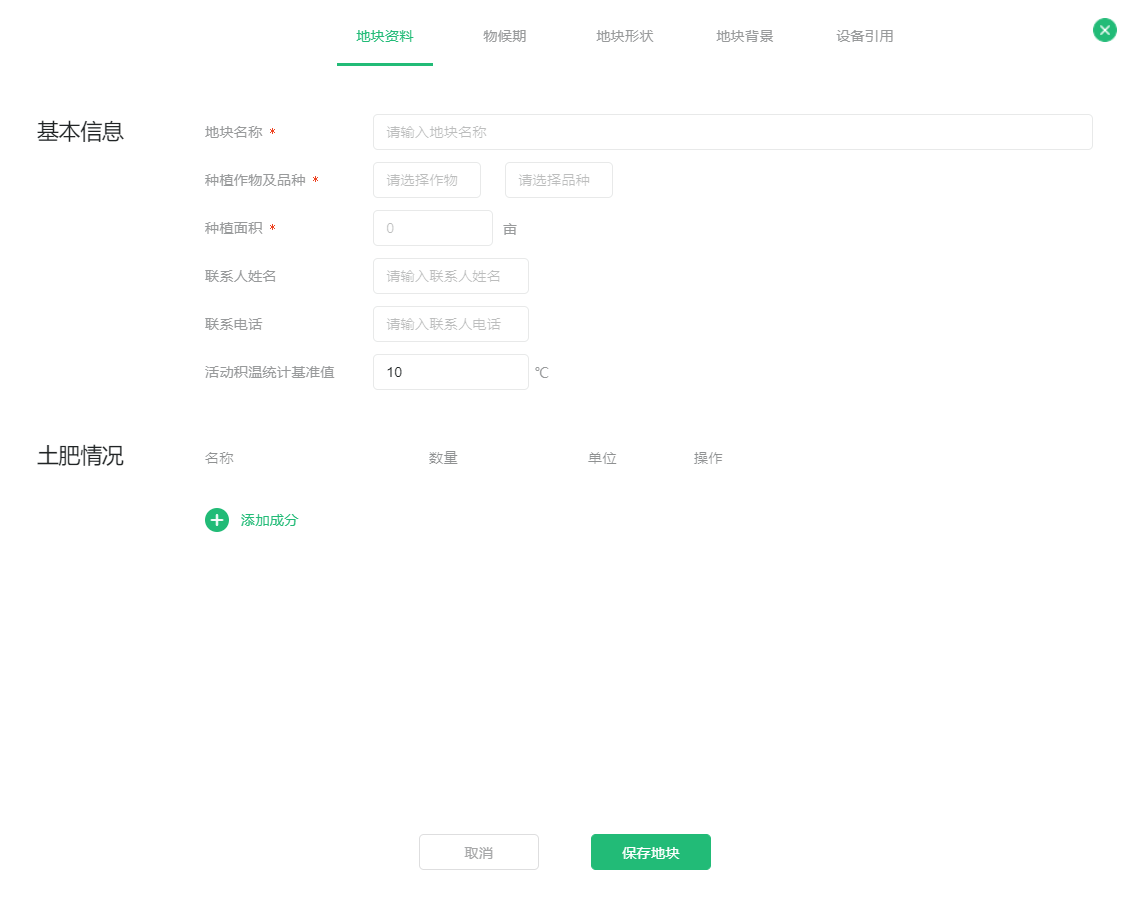Select the 地块背景 tab

pos(744,36)
